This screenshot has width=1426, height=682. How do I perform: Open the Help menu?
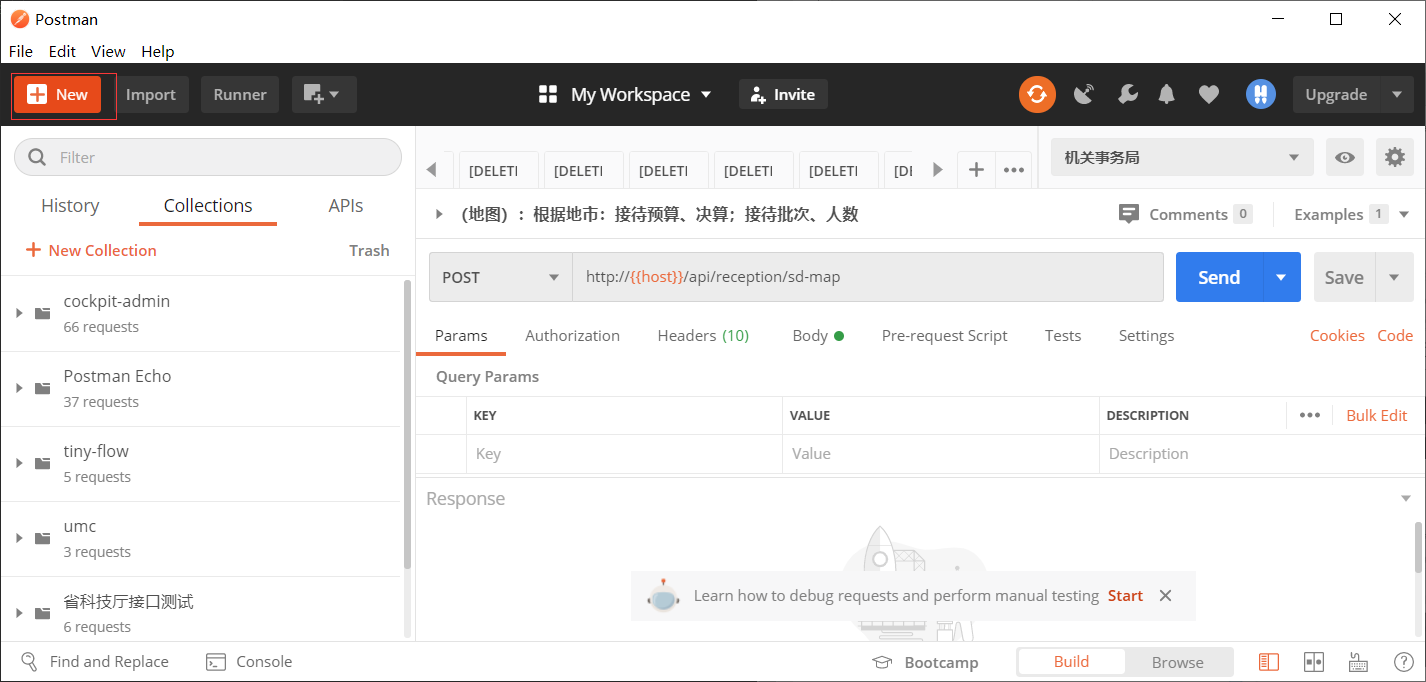tap(158, 51)
